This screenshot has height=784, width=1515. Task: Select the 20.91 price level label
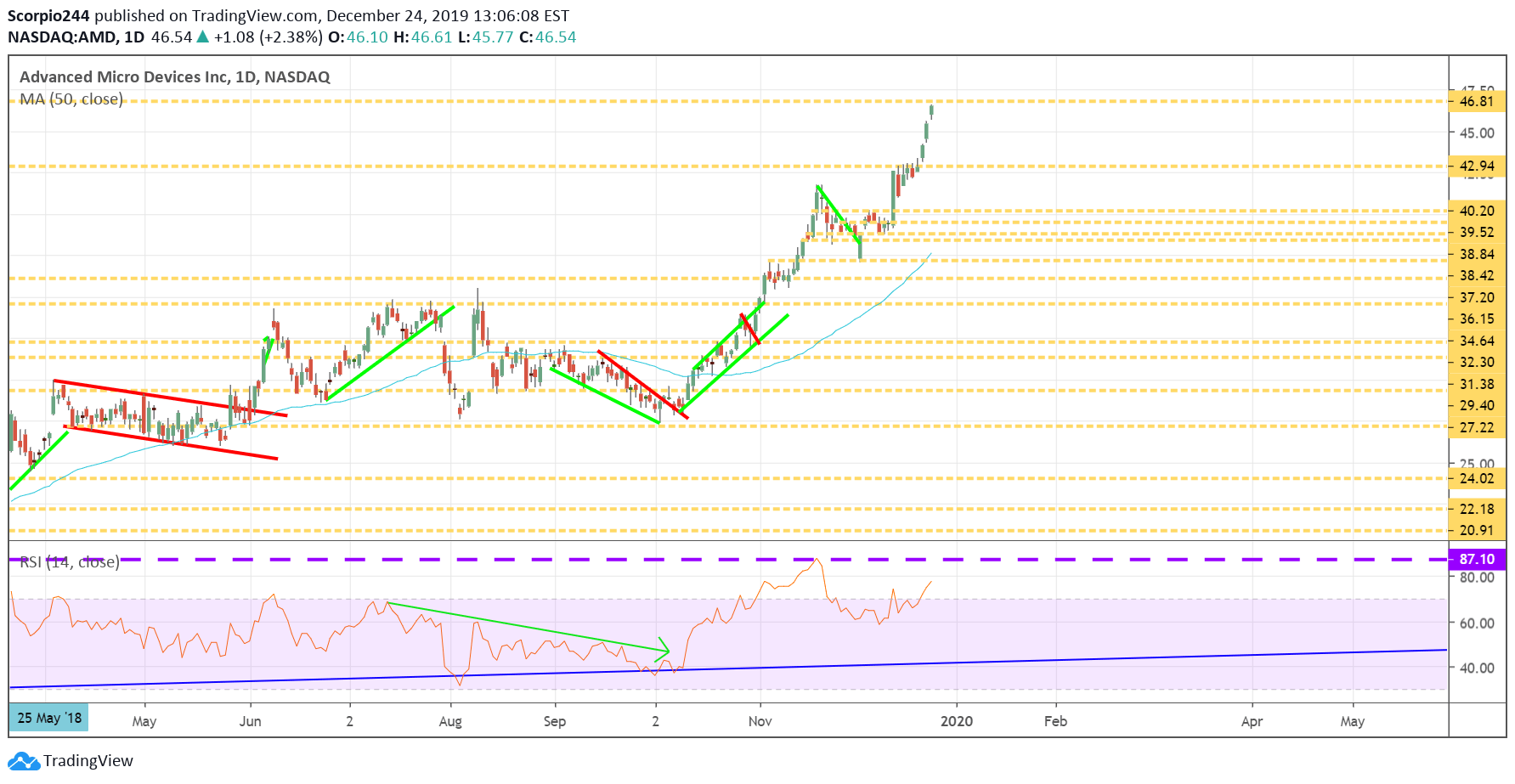click(1477, 531)
